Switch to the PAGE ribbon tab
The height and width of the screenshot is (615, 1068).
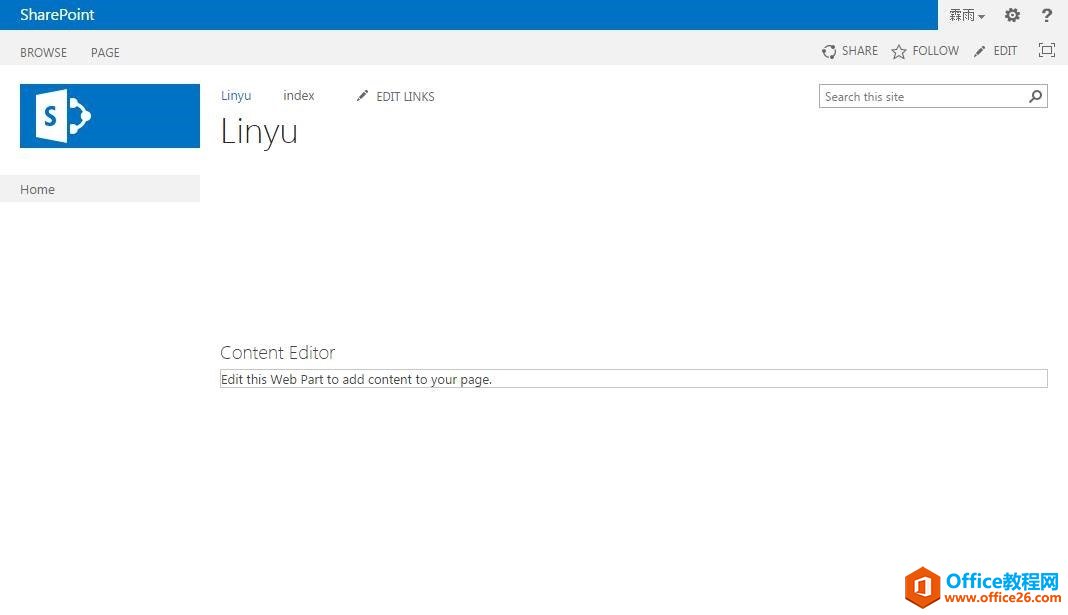point(104,52)
